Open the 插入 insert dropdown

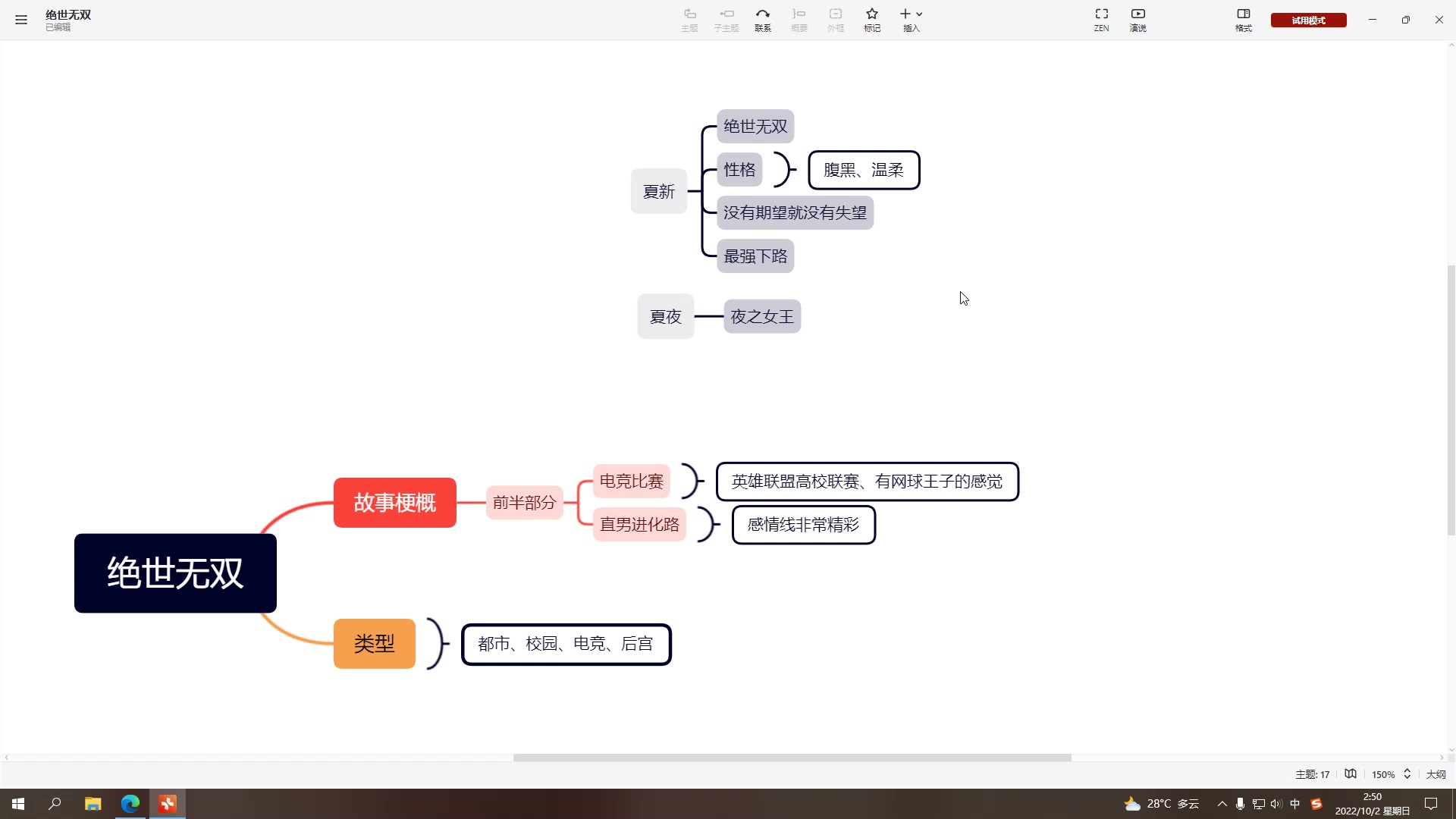(911, 20)
